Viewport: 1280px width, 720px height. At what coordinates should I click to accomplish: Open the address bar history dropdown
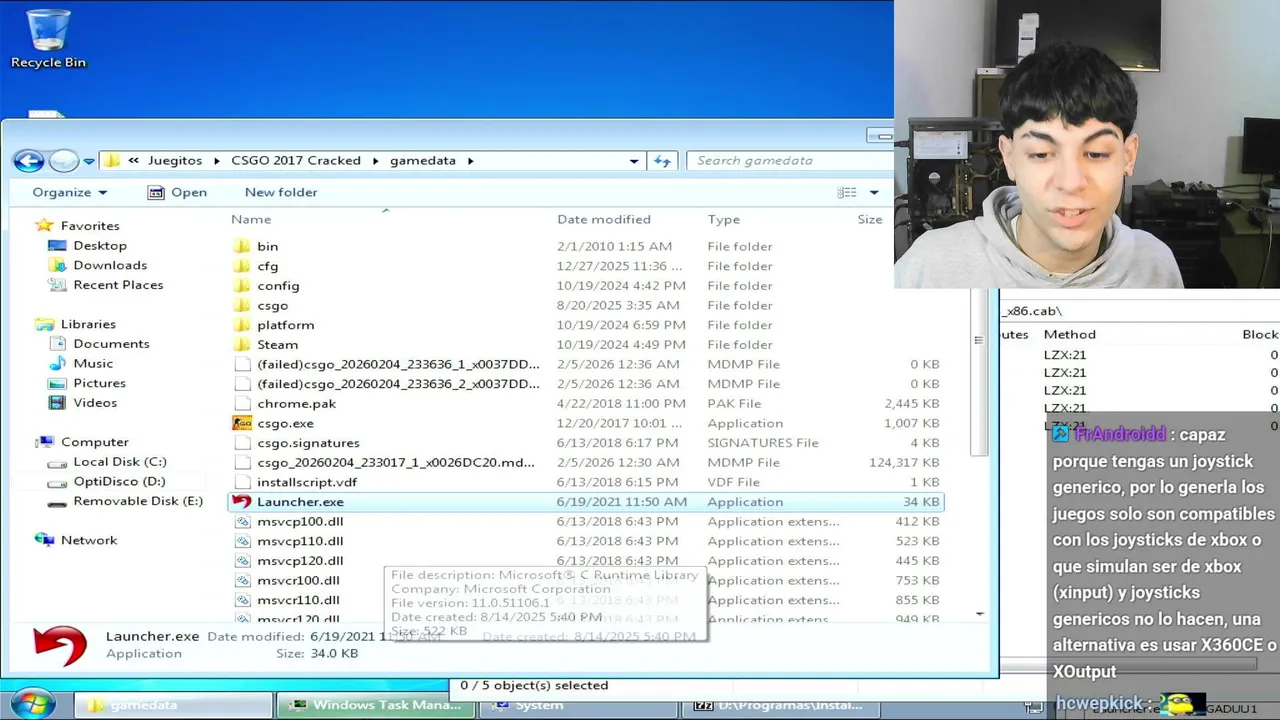(634, 160)
